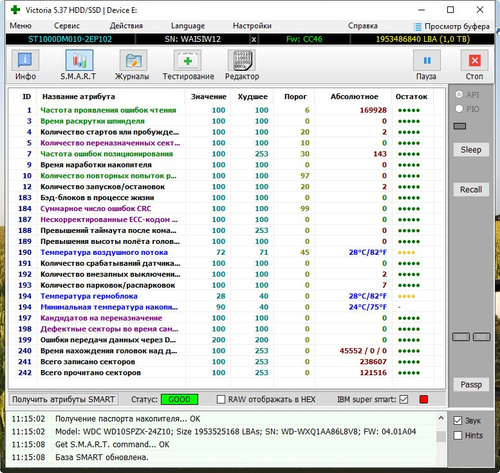Click the Sleep button
Screen dimensions: 500x473
click(471, 150)
